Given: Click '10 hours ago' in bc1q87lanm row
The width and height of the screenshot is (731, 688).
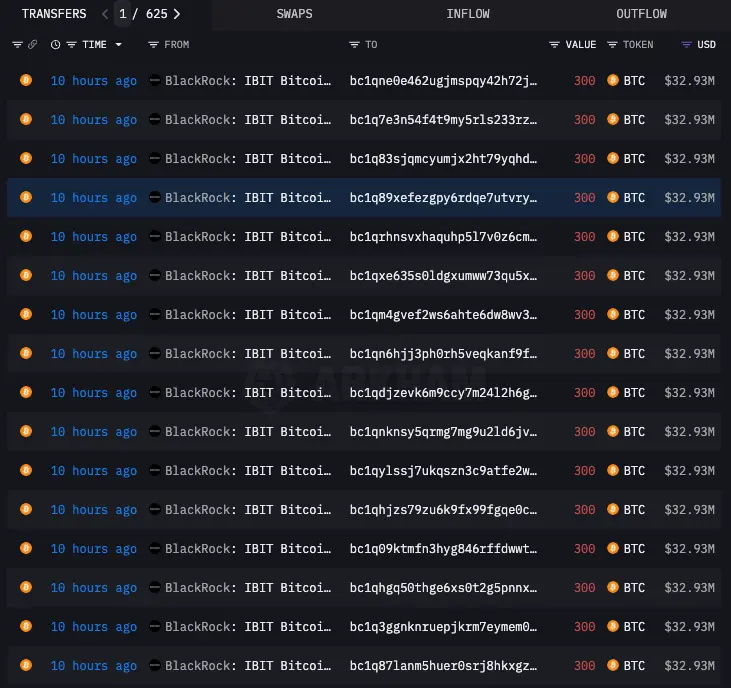Looking at the screenshot, I should pyautogui.click(x=94, y=666).
